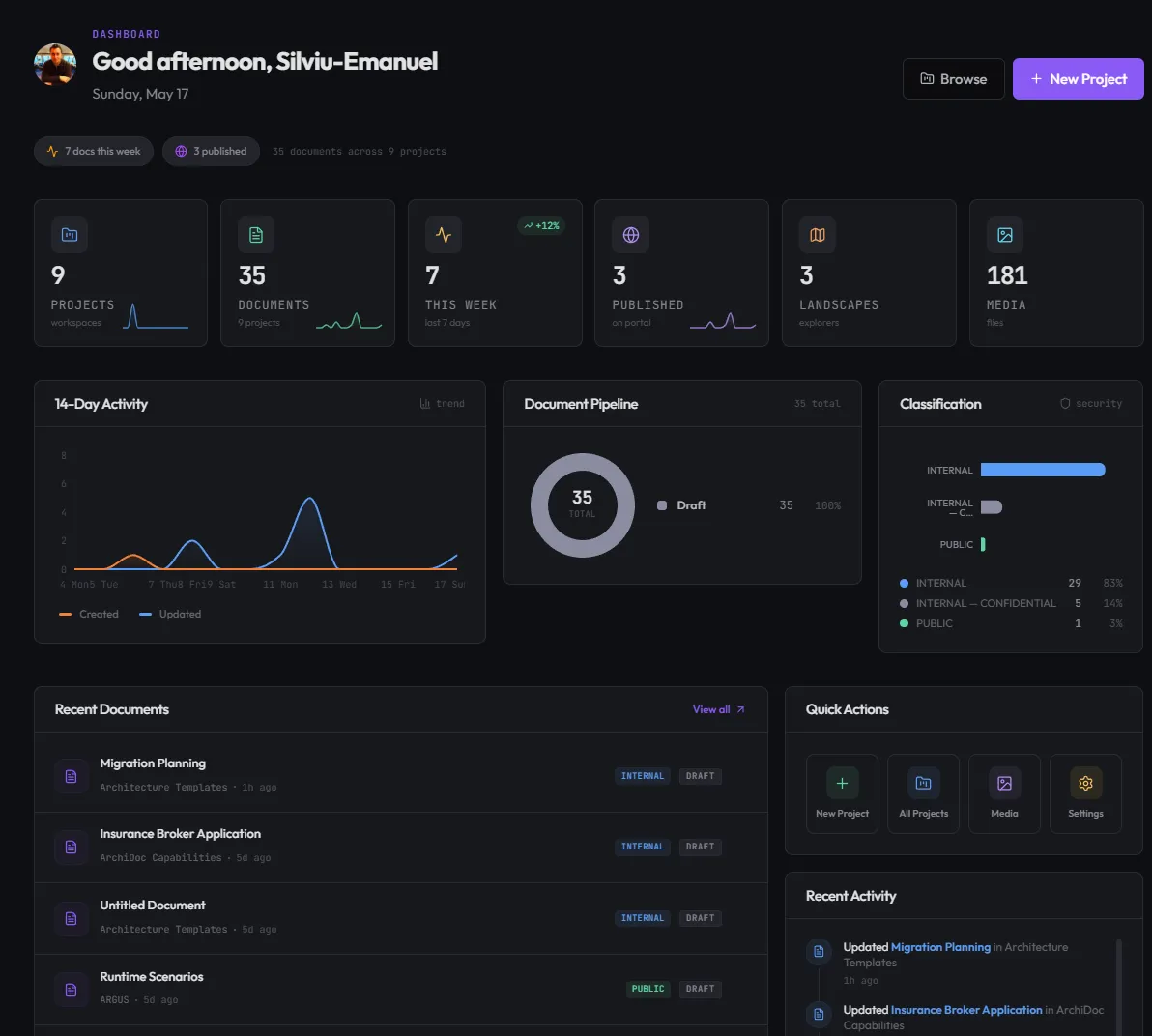Screen dimensions: 1152x1036
Task: Click the New Project quick action
Action: (842, 793)
